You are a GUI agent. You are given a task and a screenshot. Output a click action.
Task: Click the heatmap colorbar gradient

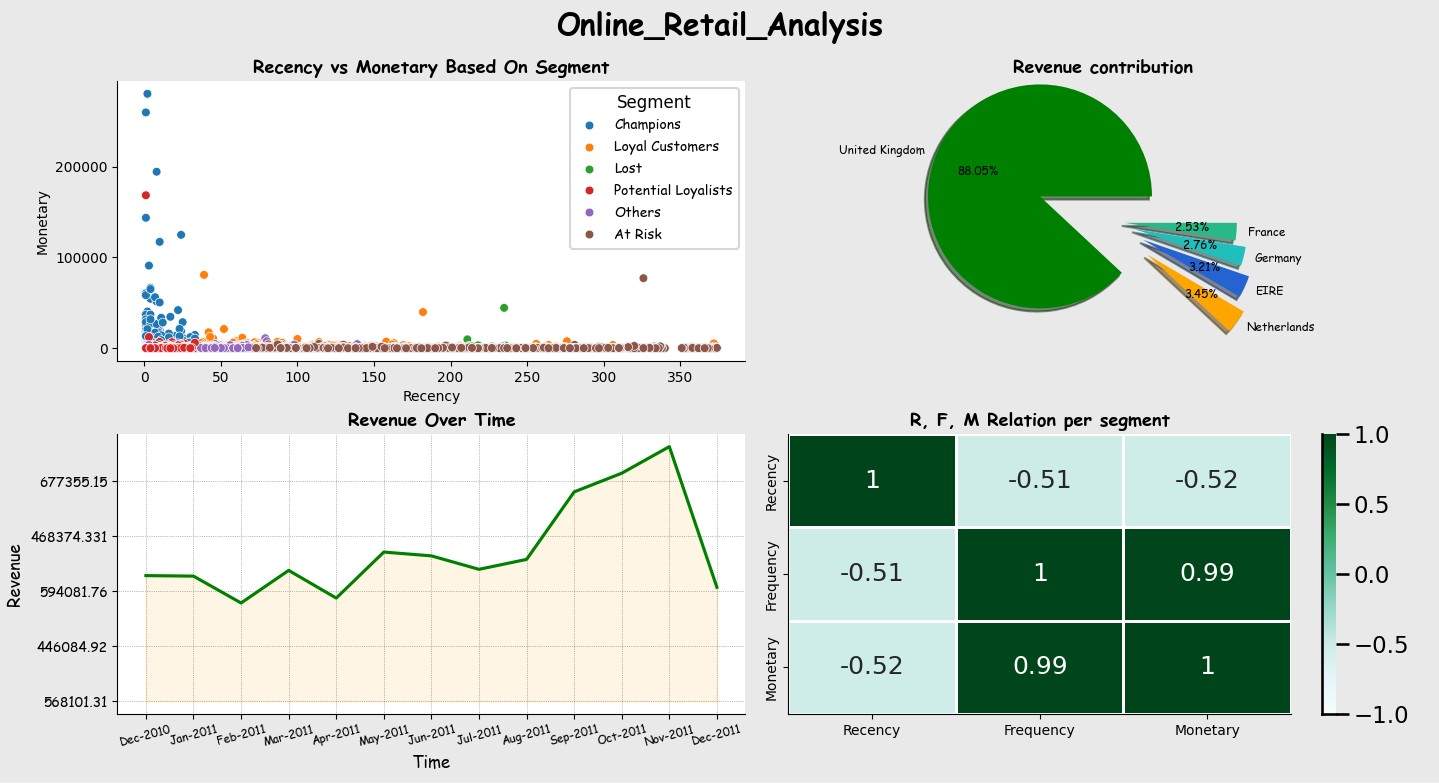(1329, 574)
